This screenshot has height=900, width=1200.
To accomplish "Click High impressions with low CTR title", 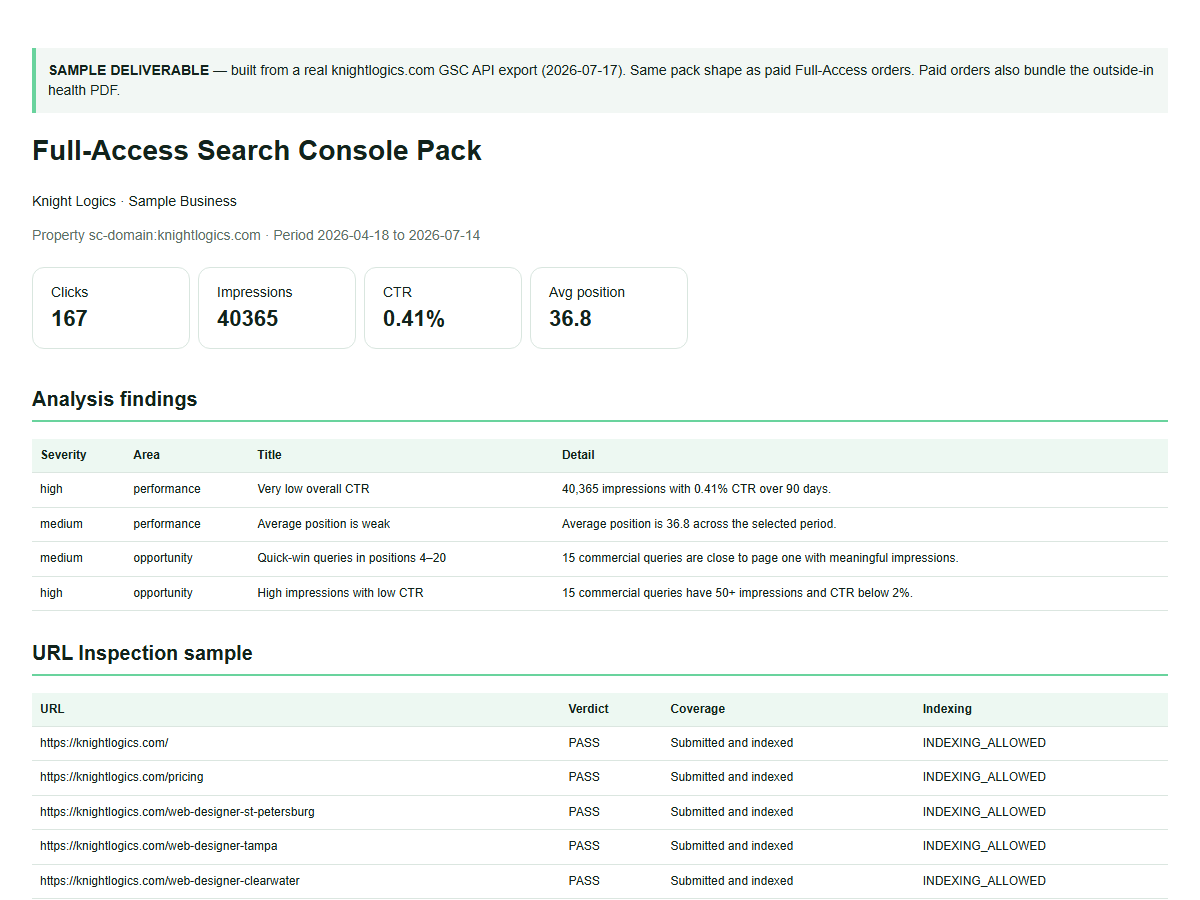I will (x=340, y=593).
